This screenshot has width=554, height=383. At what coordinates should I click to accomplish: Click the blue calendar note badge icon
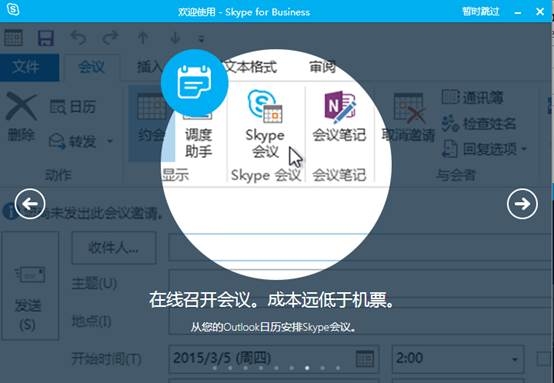(x=194, y=83)
